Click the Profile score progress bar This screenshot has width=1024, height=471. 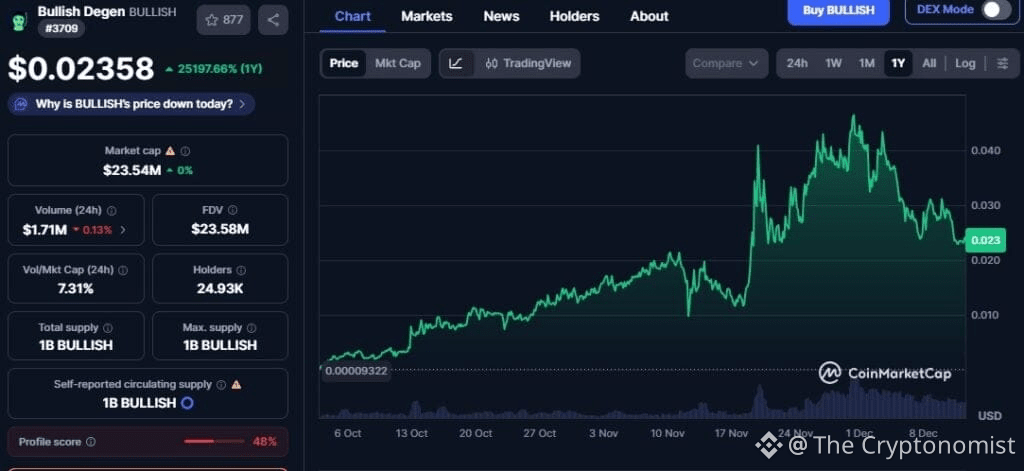pos(214,442)
